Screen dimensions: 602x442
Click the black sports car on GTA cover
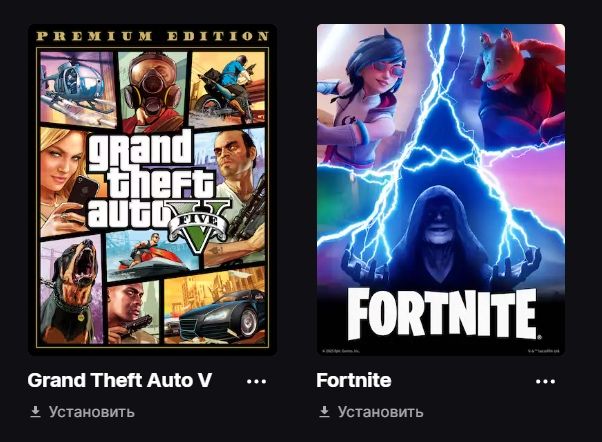click(x=225, y=320)
